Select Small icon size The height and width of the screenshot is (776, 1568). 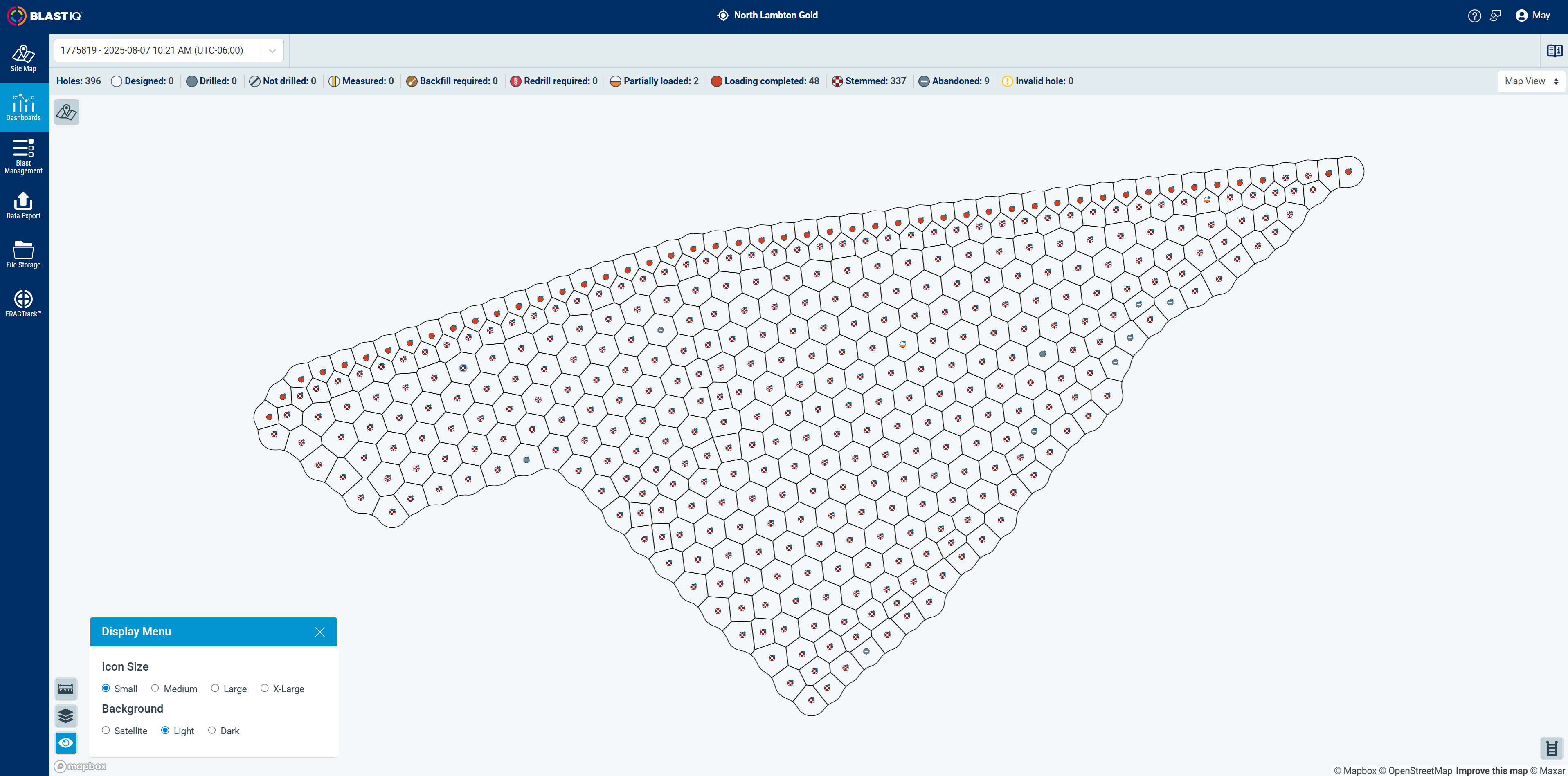(106, 688)
